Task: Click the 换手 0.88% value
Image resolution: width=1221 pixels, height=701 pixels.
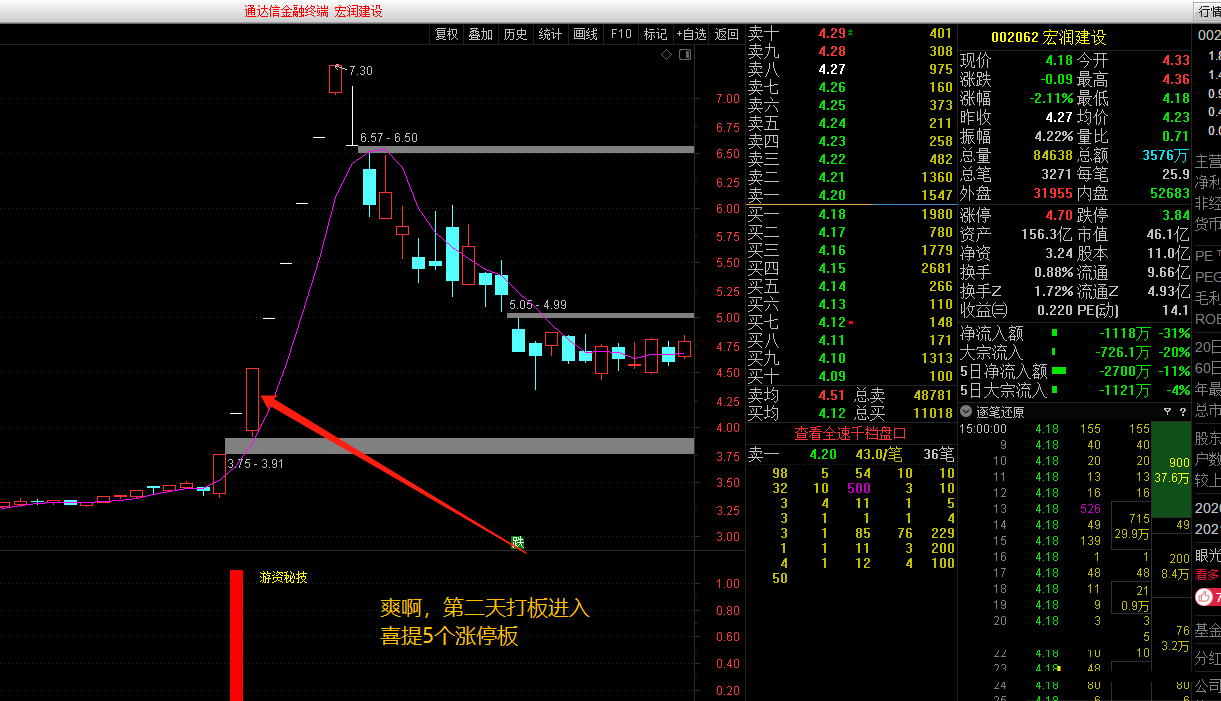Action: [1052, 273]
